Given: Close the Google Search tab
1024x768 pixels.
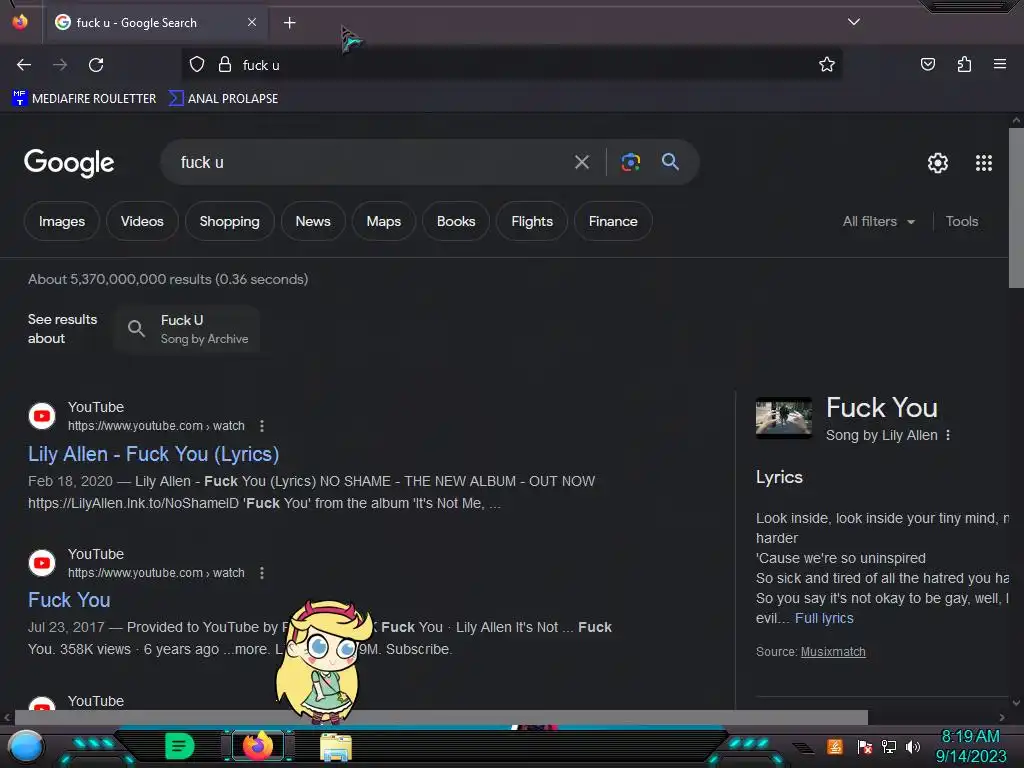Looking at the screenshot, I should [x=252, y=22].
